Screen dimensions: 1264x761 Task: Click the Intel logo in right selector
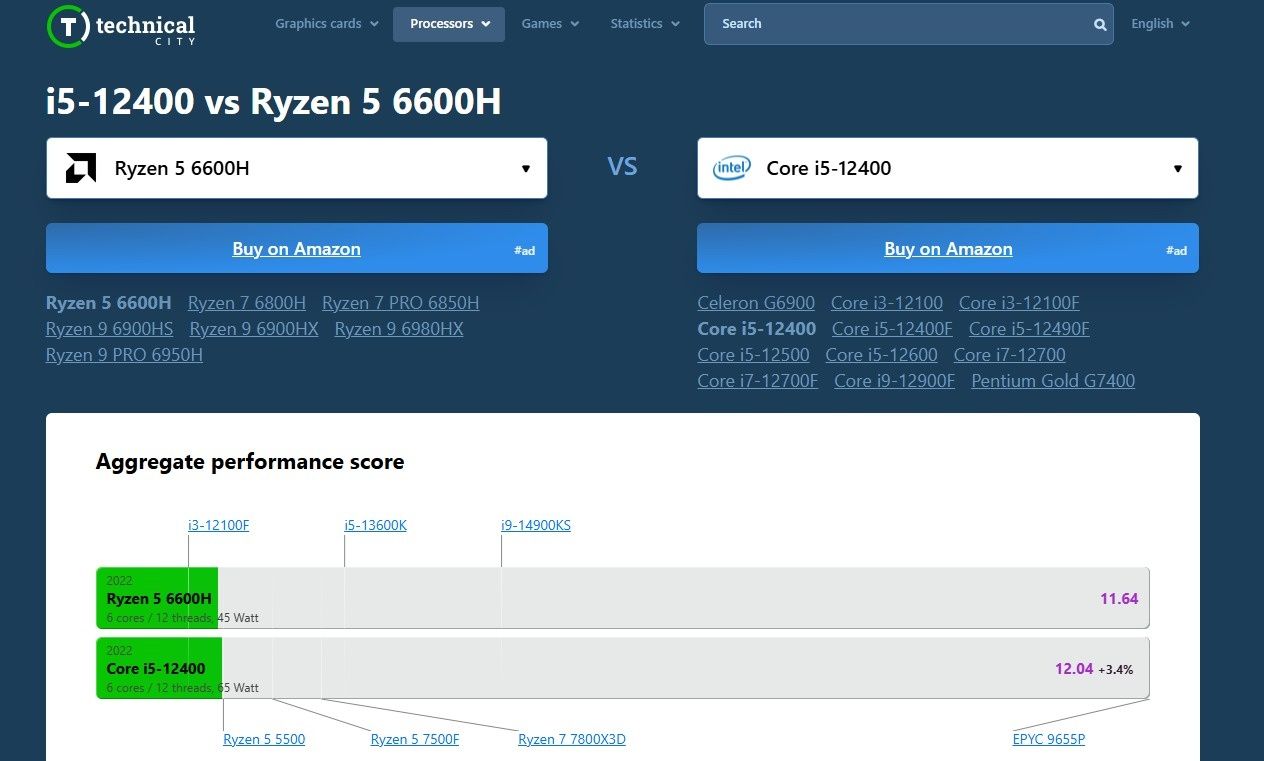731,168
